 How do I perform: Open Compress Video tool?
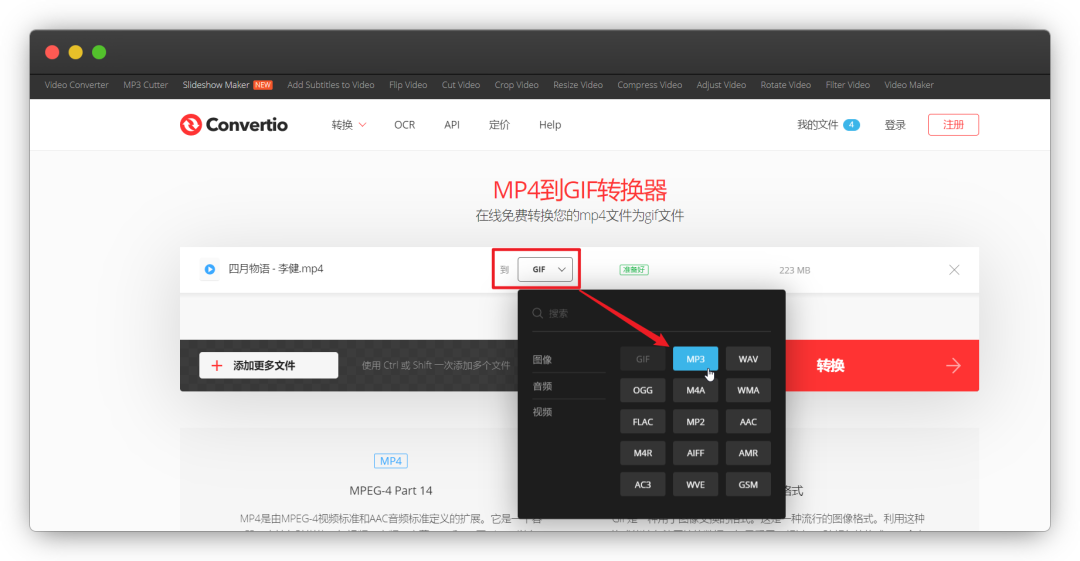coord(650,85)
